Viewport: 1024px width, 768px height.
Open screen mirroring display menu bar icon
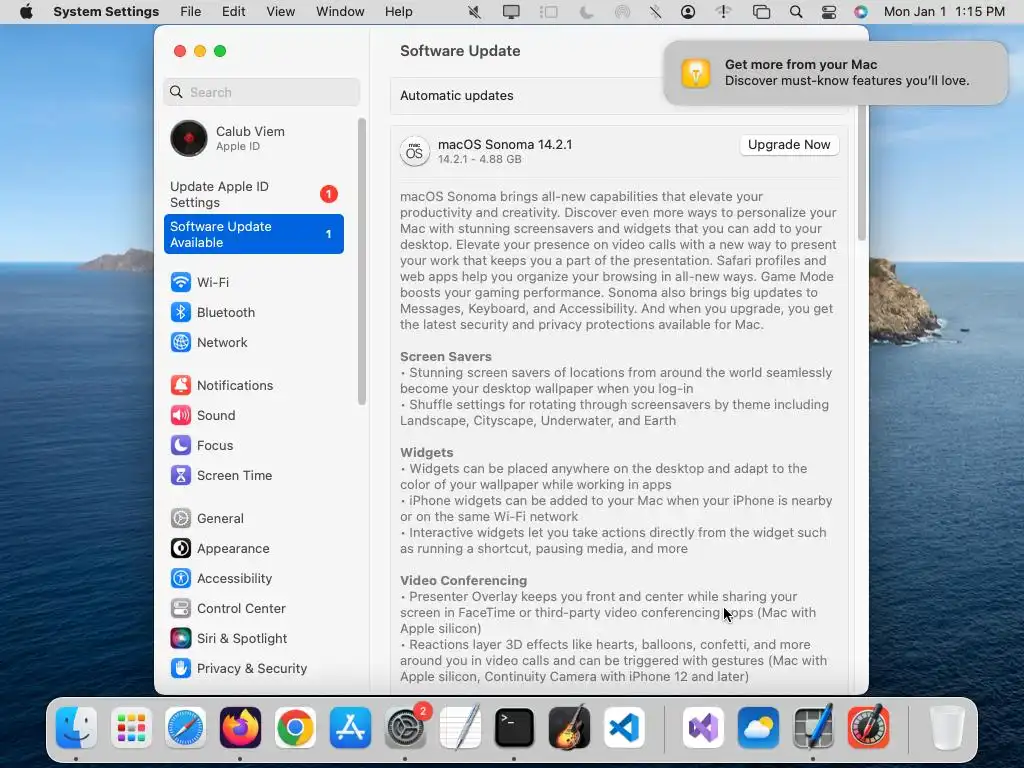[511, 12]
